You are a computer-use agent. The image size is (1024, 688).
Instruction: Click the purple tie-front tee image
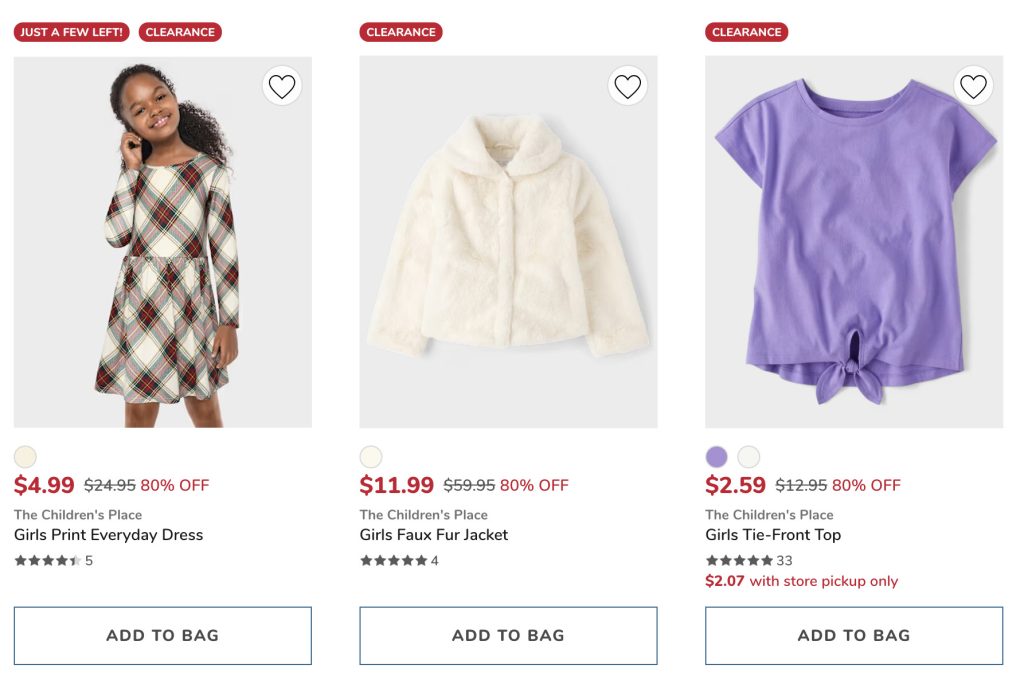coord(853,250)
